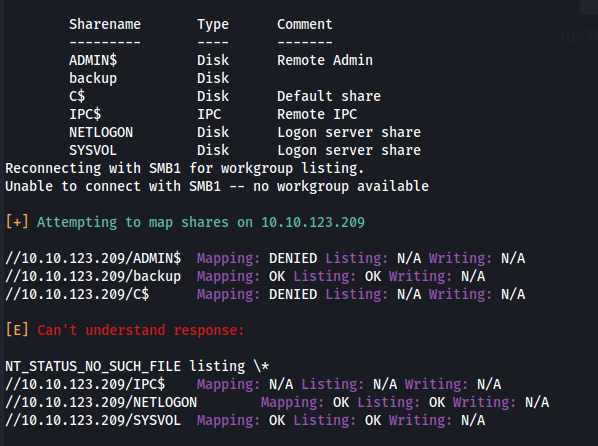Click the Remote Admin comment
This screenshot has height=446, width=598.
click(x=325, y=60)
